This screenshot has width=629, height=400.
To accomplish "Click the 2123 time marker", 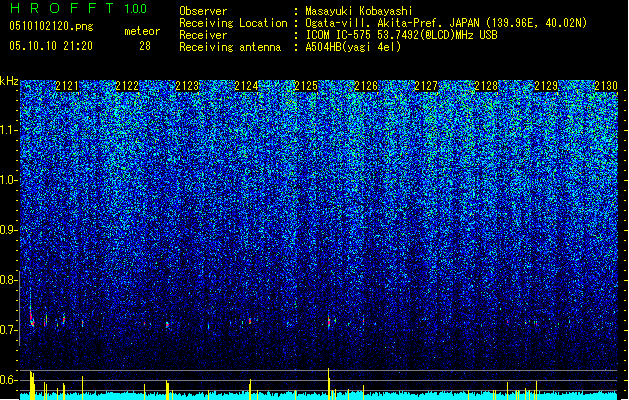I will click(187, 85).
